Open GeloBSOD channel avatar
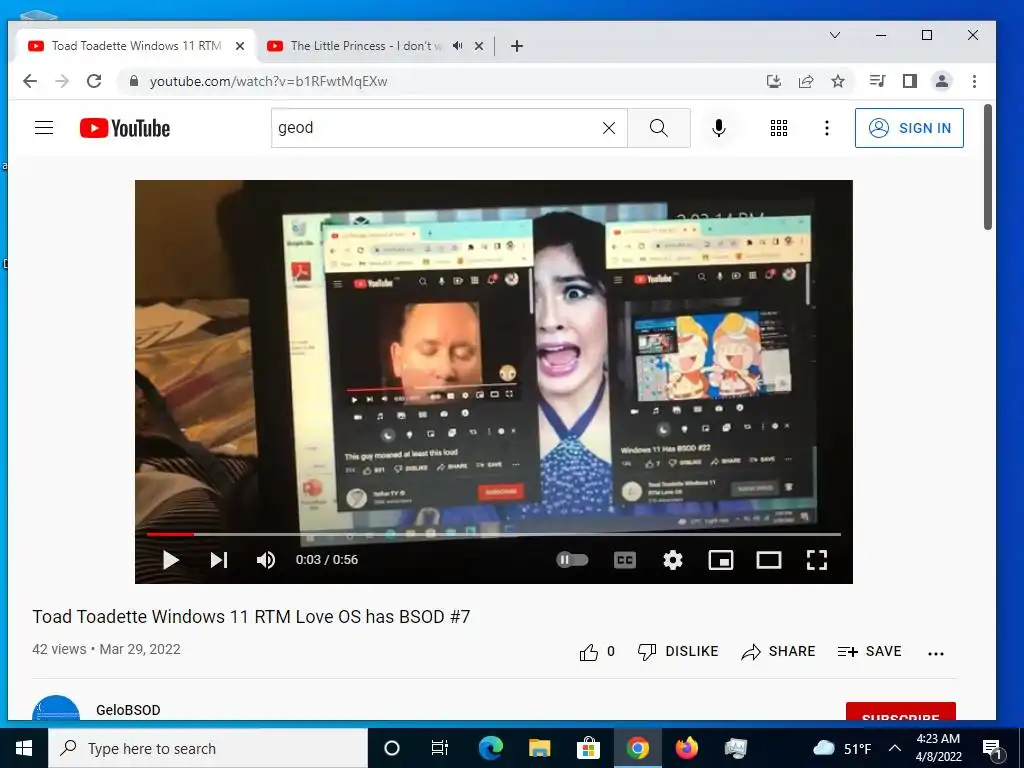Viewport: 1024px width, 768px height. tap(56, 708)
